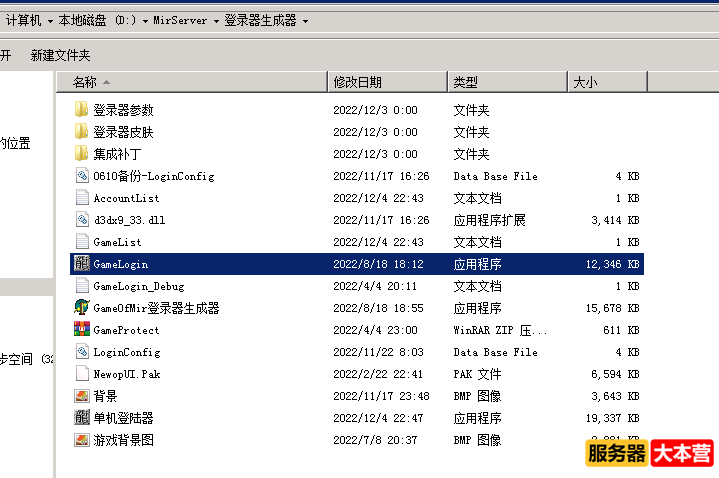719x478 pixels.
Task: Click the d3dx9_33.dll file icon
Action: click(x=82, y=220)
